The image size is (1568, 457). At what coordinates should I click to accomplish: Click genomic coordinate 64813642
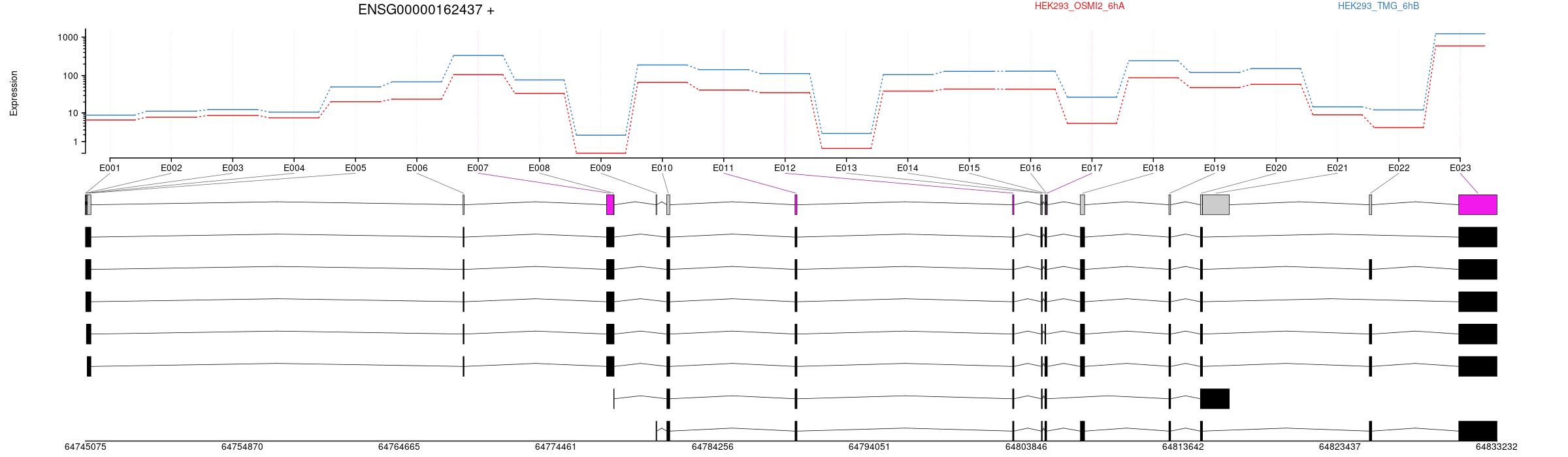(1183, 447)
